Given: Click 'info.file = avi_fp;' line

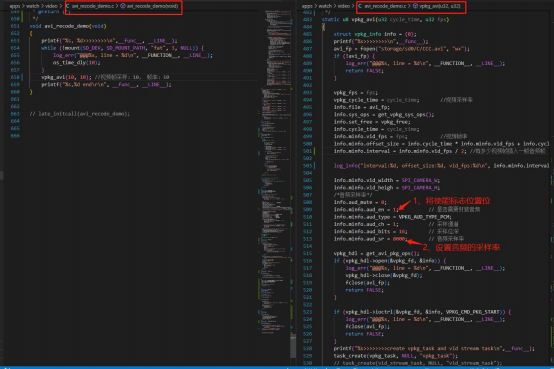Looking at the screenshot, I should point(362,107).
